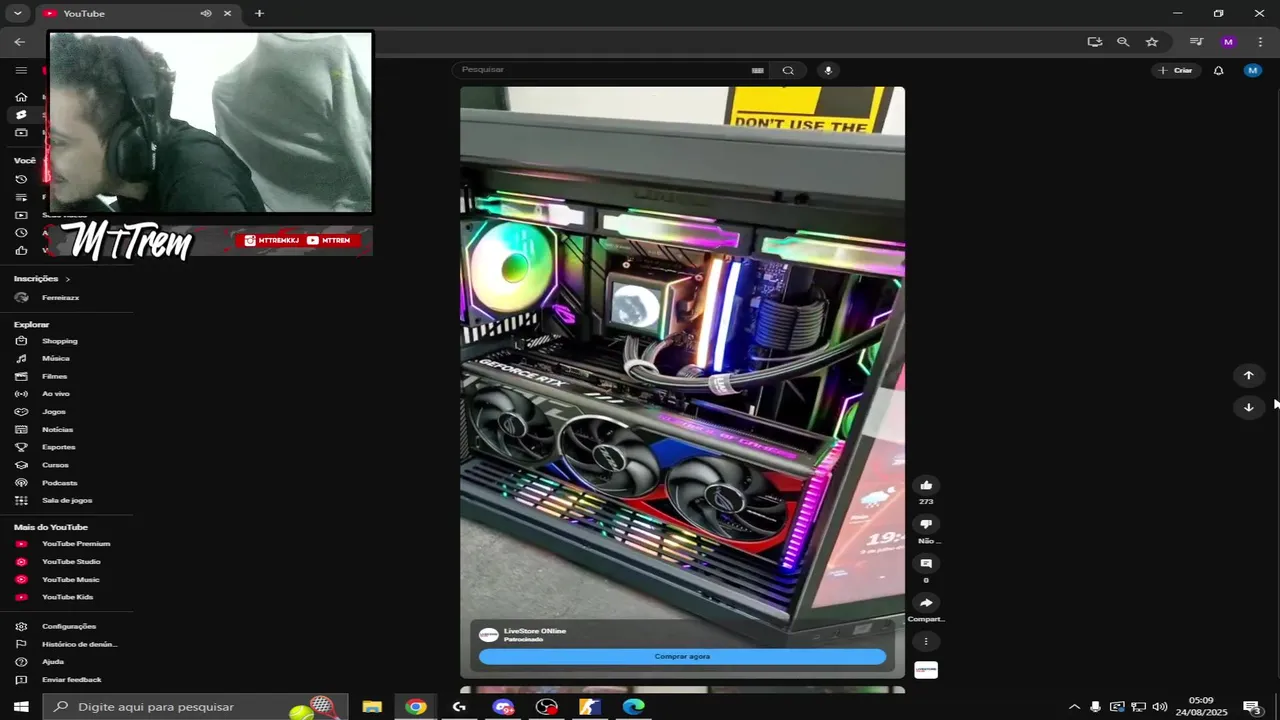
Task: Go to previous Short up arrow
Action: tap(1248, 375)
